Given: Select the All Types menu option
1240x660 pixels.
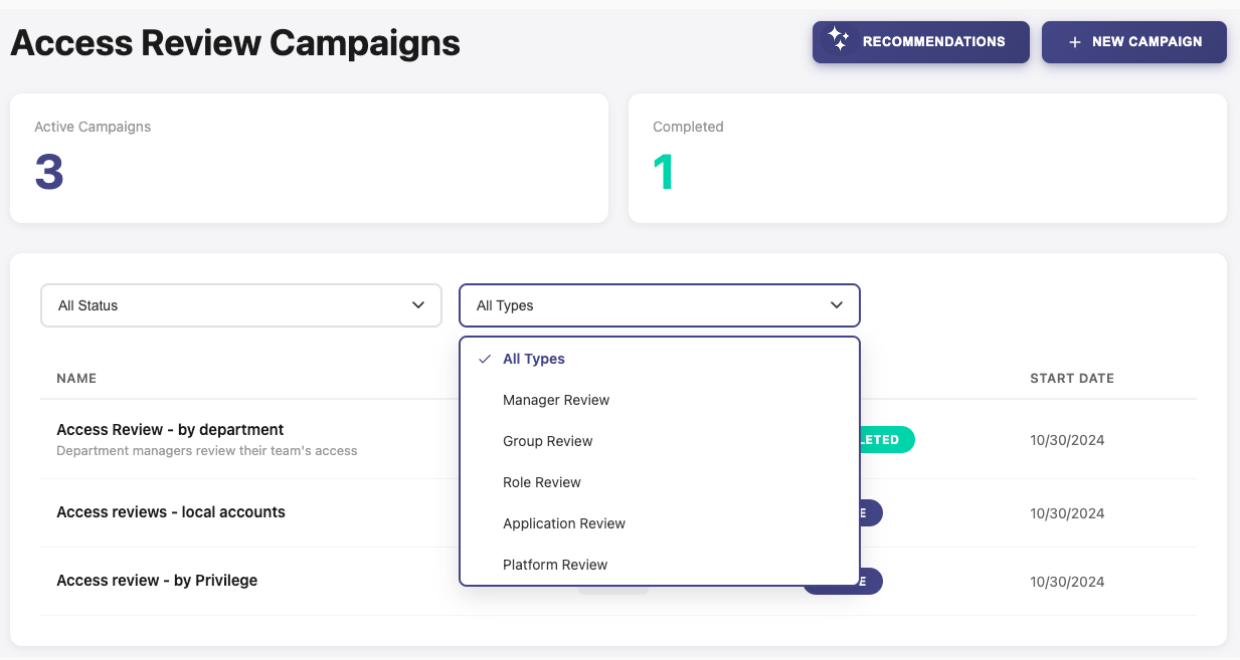Looking at the screenshot, I should (x=534, y=359).
